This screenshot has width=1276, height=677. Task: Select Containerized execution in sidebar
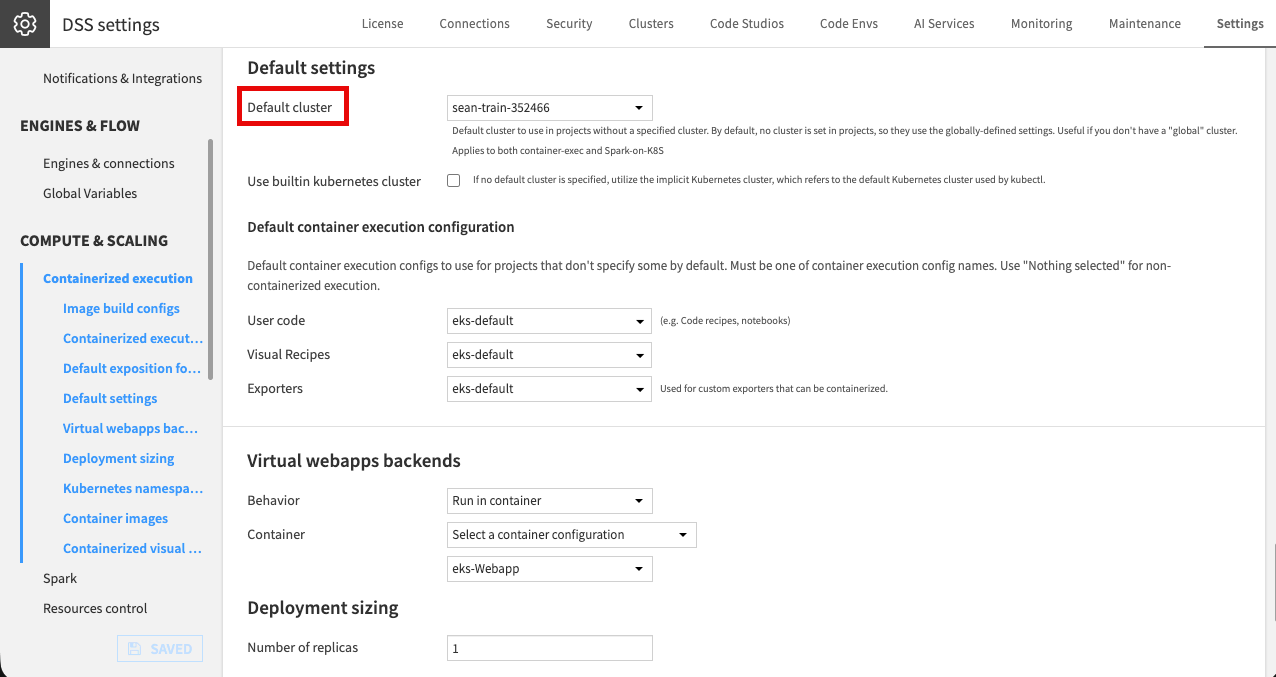tap(118, 278)
